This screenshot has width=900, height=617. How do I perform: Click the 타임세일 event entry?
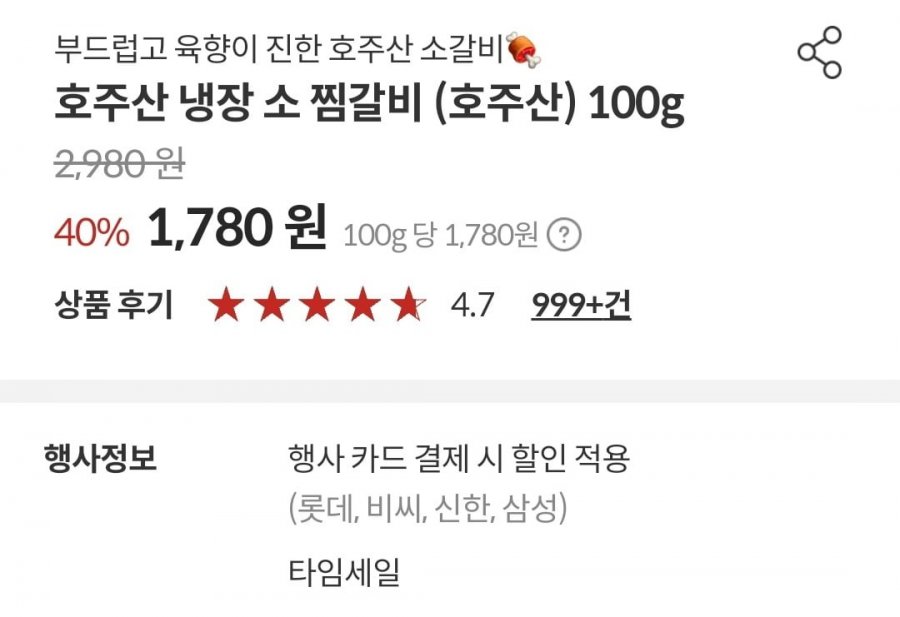click(x=343, y=571)
